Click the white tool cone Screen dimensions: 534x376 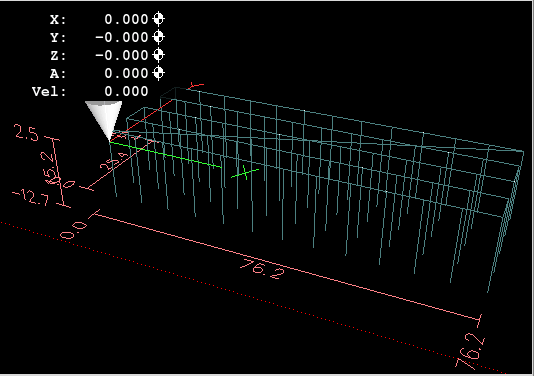point(104,119)
